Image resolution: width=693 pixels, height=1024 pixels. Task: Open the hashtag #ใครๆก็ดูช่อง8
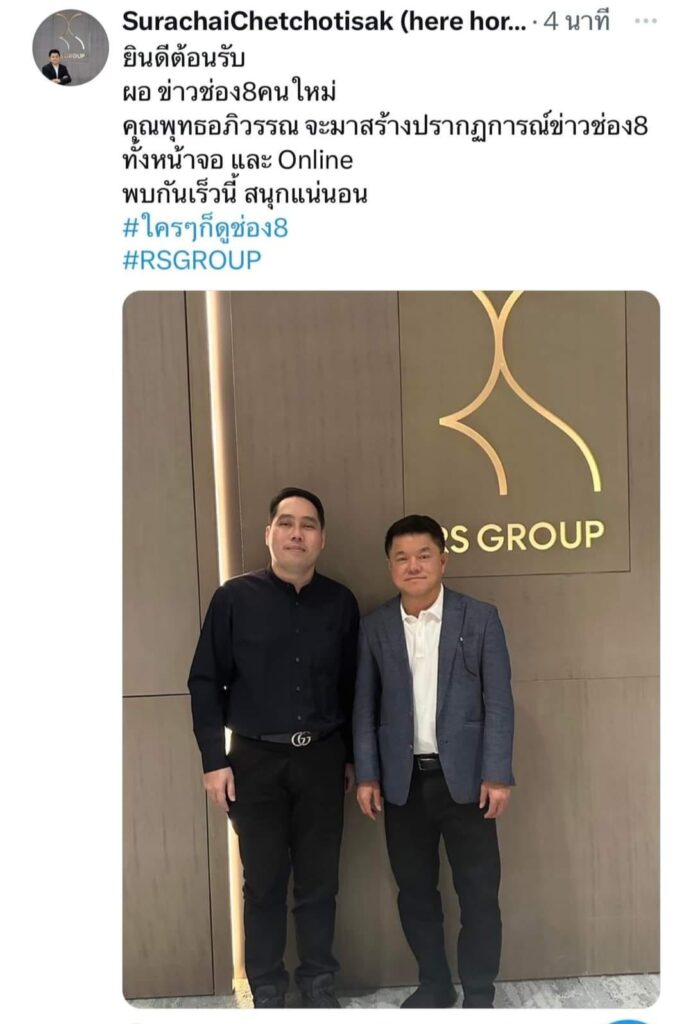pos(205,228)
